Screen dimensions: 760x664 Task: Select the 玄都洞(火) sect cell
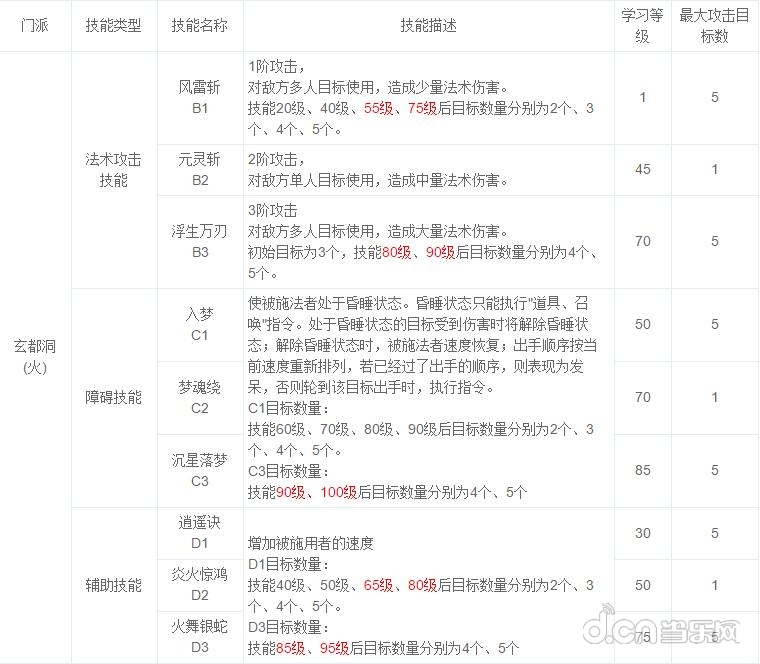click(x=36, y=358)
